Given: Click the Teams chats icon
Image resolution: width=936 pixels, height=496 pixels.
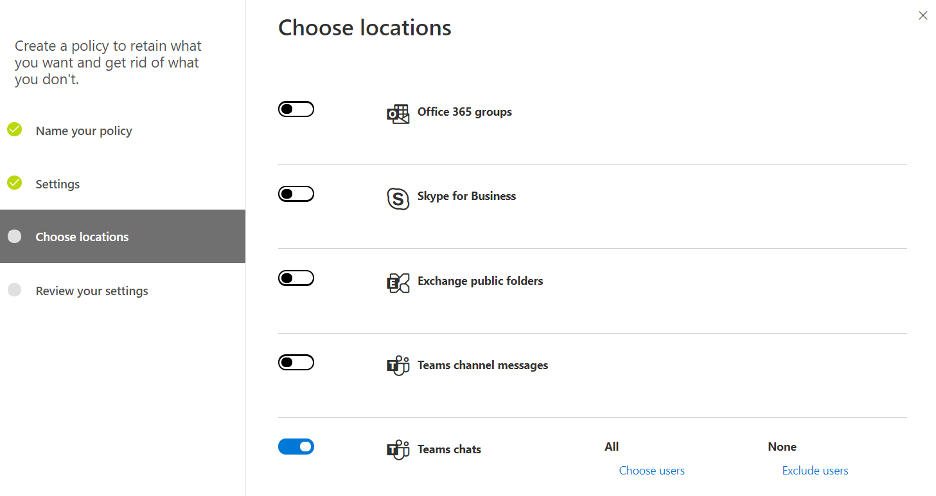Looking at the screenshot, I should tap(398, 449).
